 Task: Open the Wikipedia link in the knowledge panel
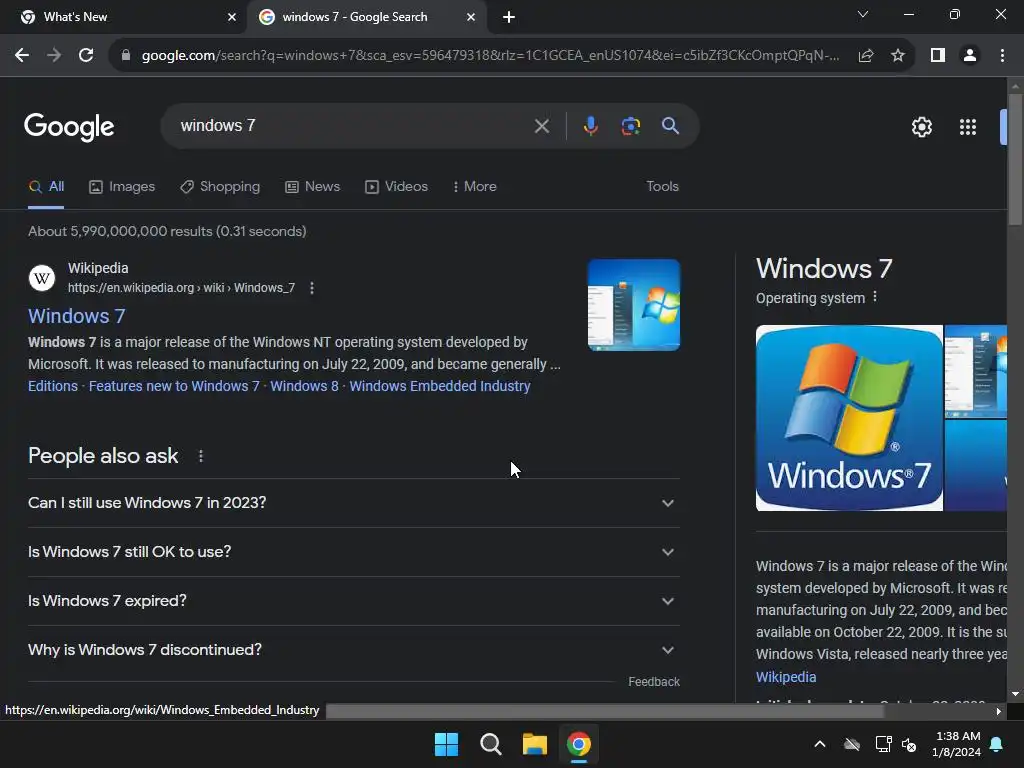click(x=786, y=677)
